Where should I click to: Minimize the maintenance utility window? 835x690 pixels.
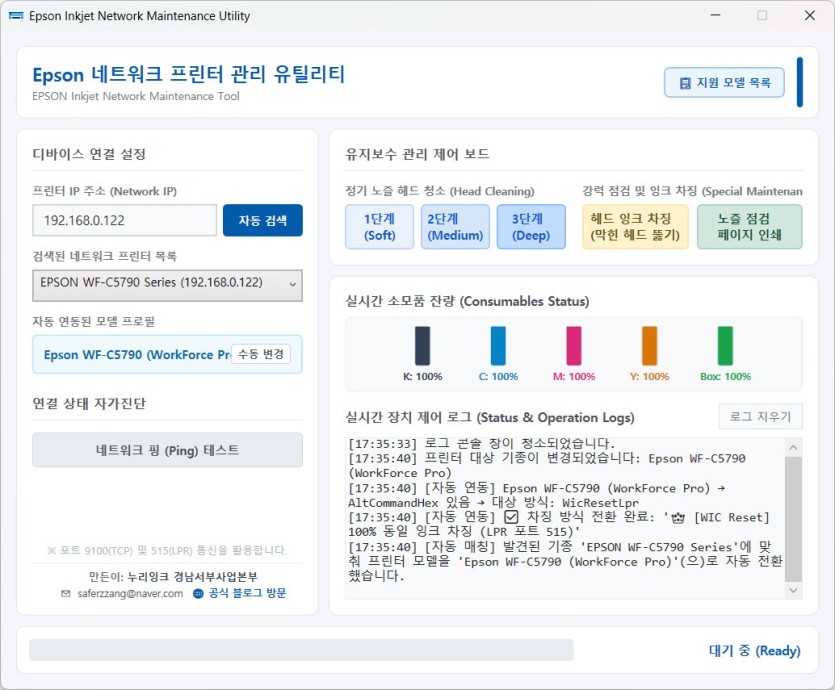[x=715, y=15]
